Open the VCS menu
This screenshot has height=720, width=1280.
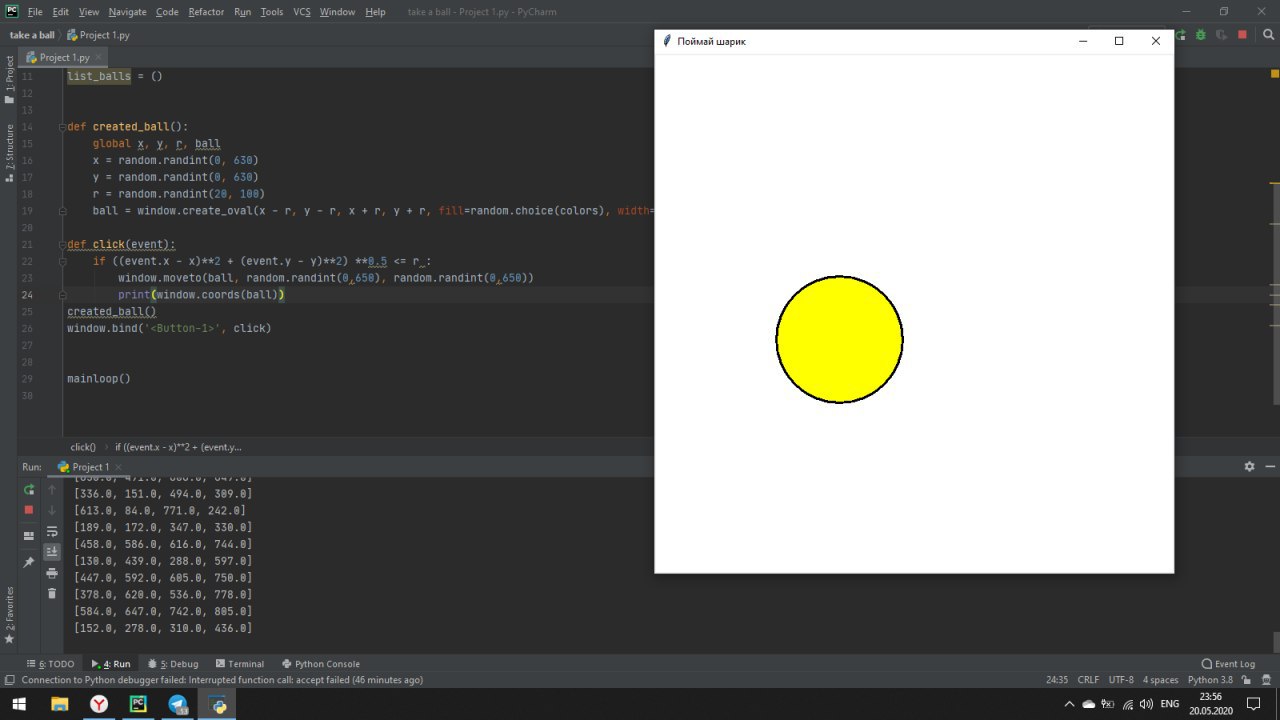click(x=302, y=12)
